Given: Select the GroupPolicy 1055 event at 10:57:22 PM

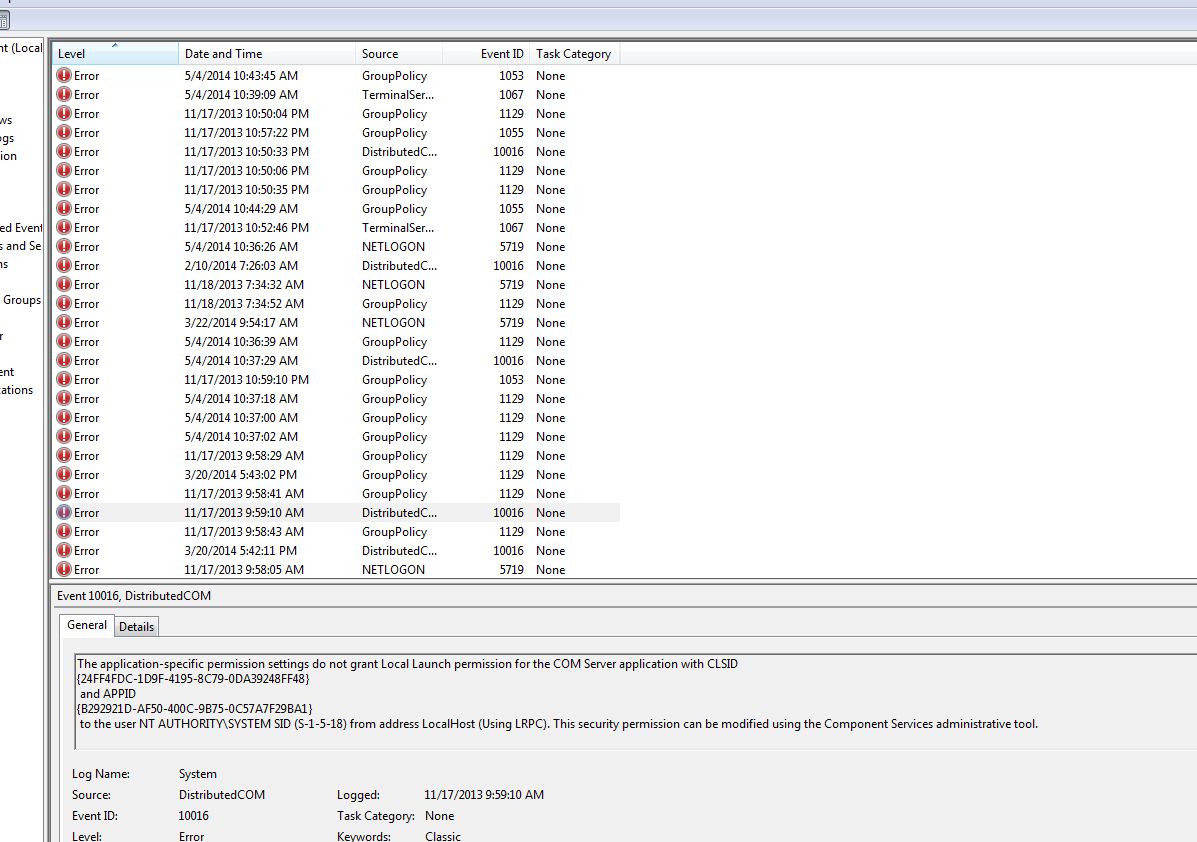Looking at the screenshot, I should 246,133.
